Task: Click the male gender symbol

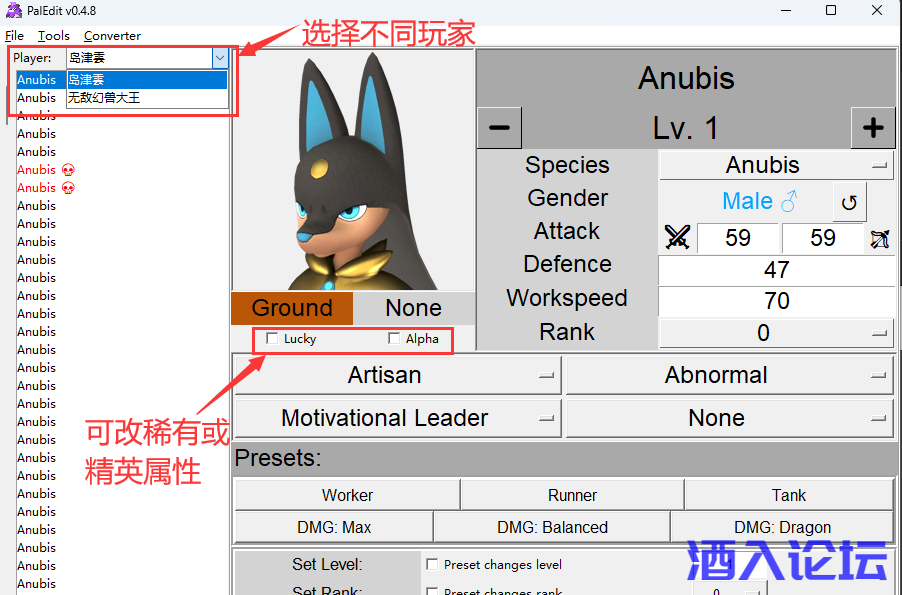Action: coord(789,201)
